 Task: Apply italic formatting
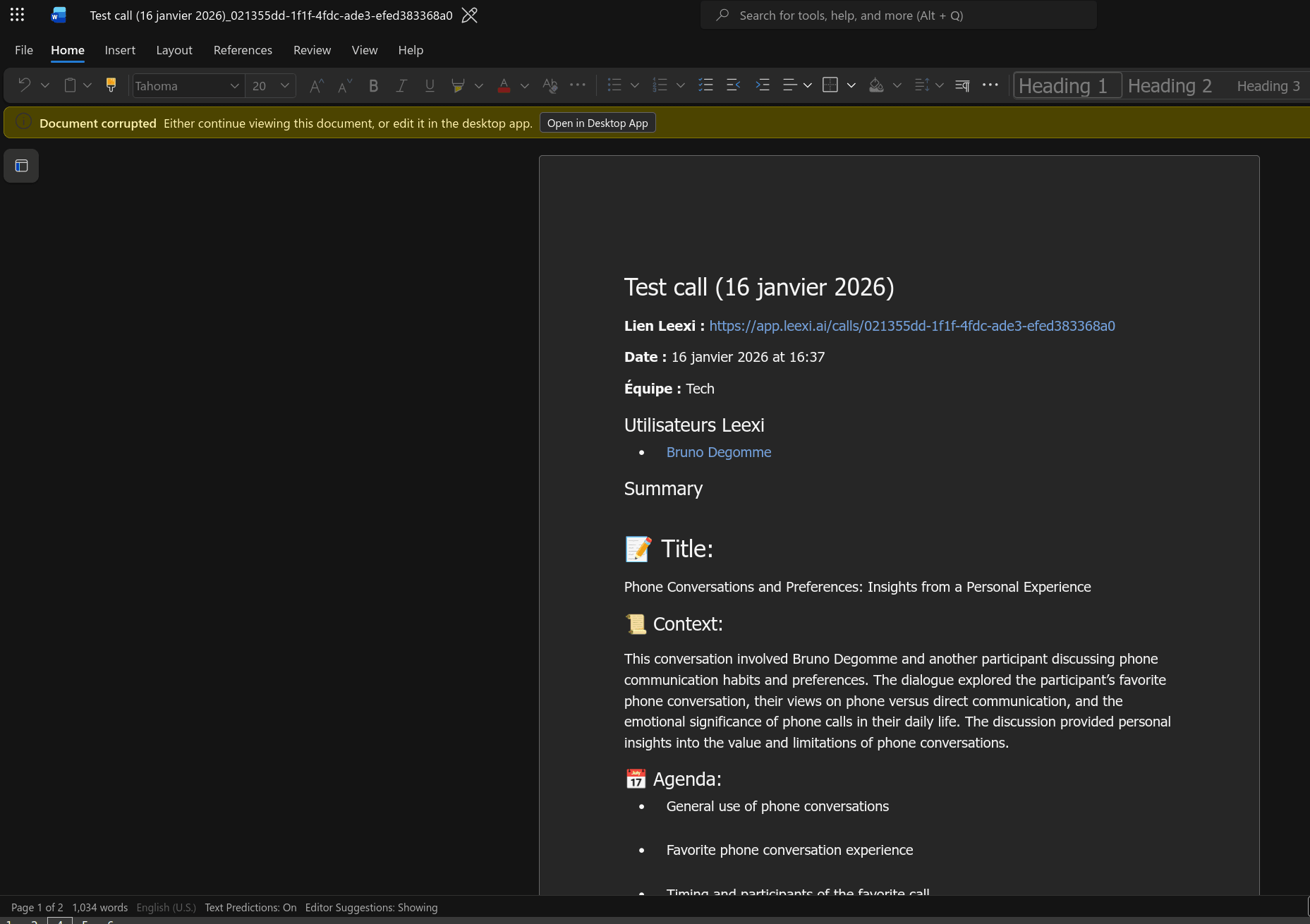point(401,85)
